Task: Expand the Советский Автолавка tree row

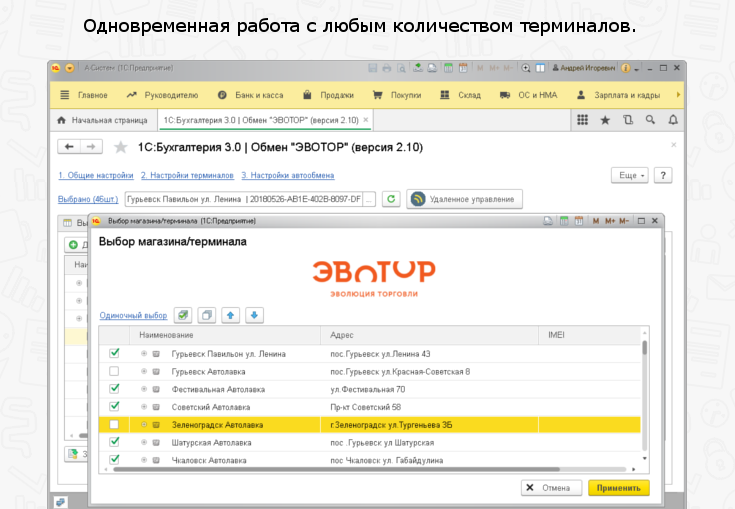Action: point(143,407)
